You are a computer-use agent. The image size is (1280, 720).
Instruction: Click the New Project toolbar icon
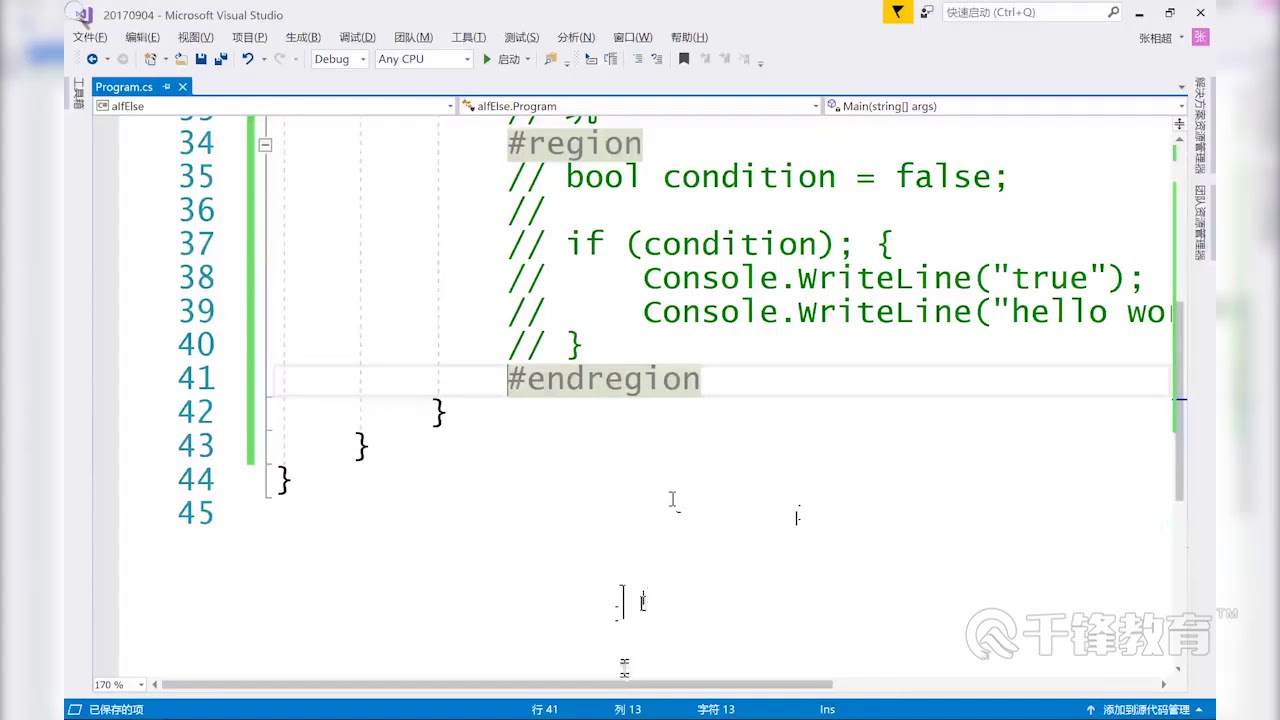pyautogui.click(x=150, y=59)
